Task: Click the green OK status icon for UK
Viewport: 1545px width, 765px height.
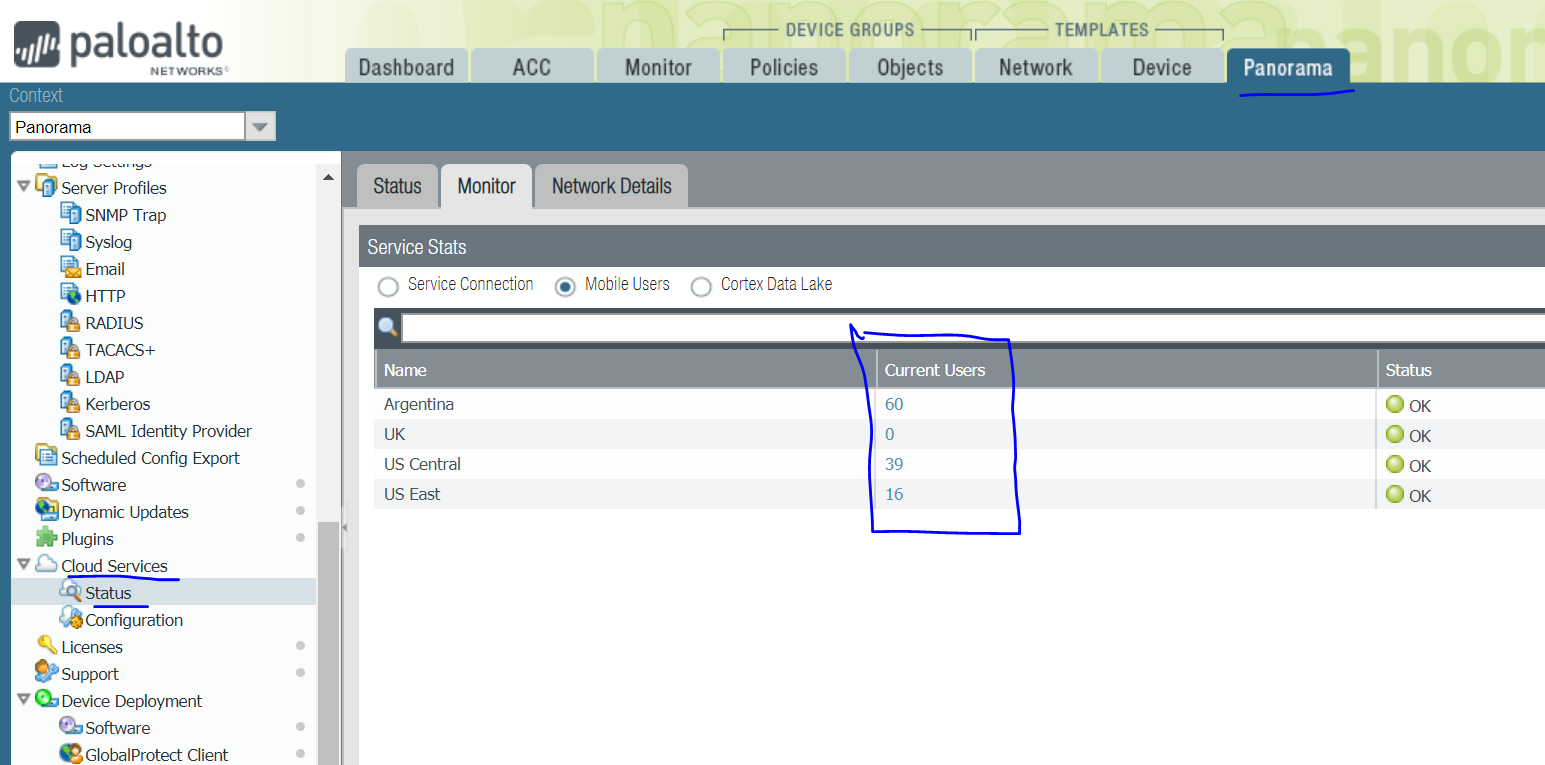Action: click(x=1395, y=435)
